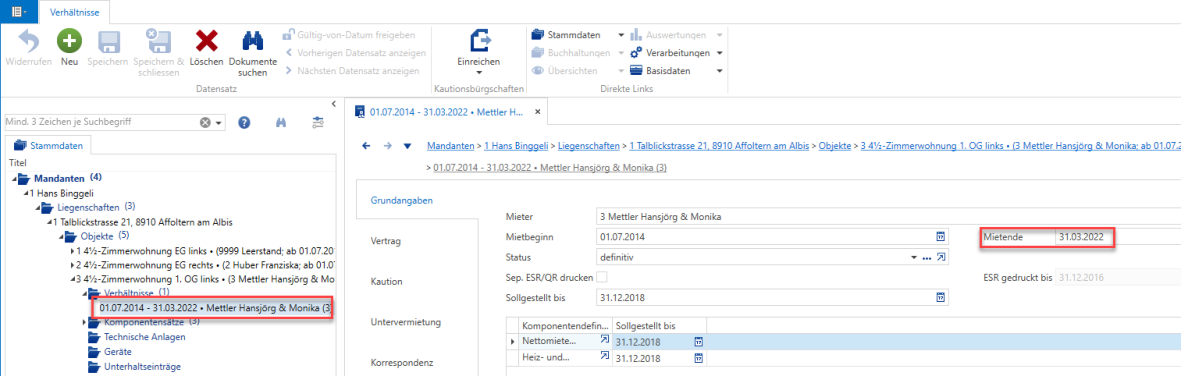Click the green Neu plus icon
Screen dimensions: 1181x376
(69, 41)
